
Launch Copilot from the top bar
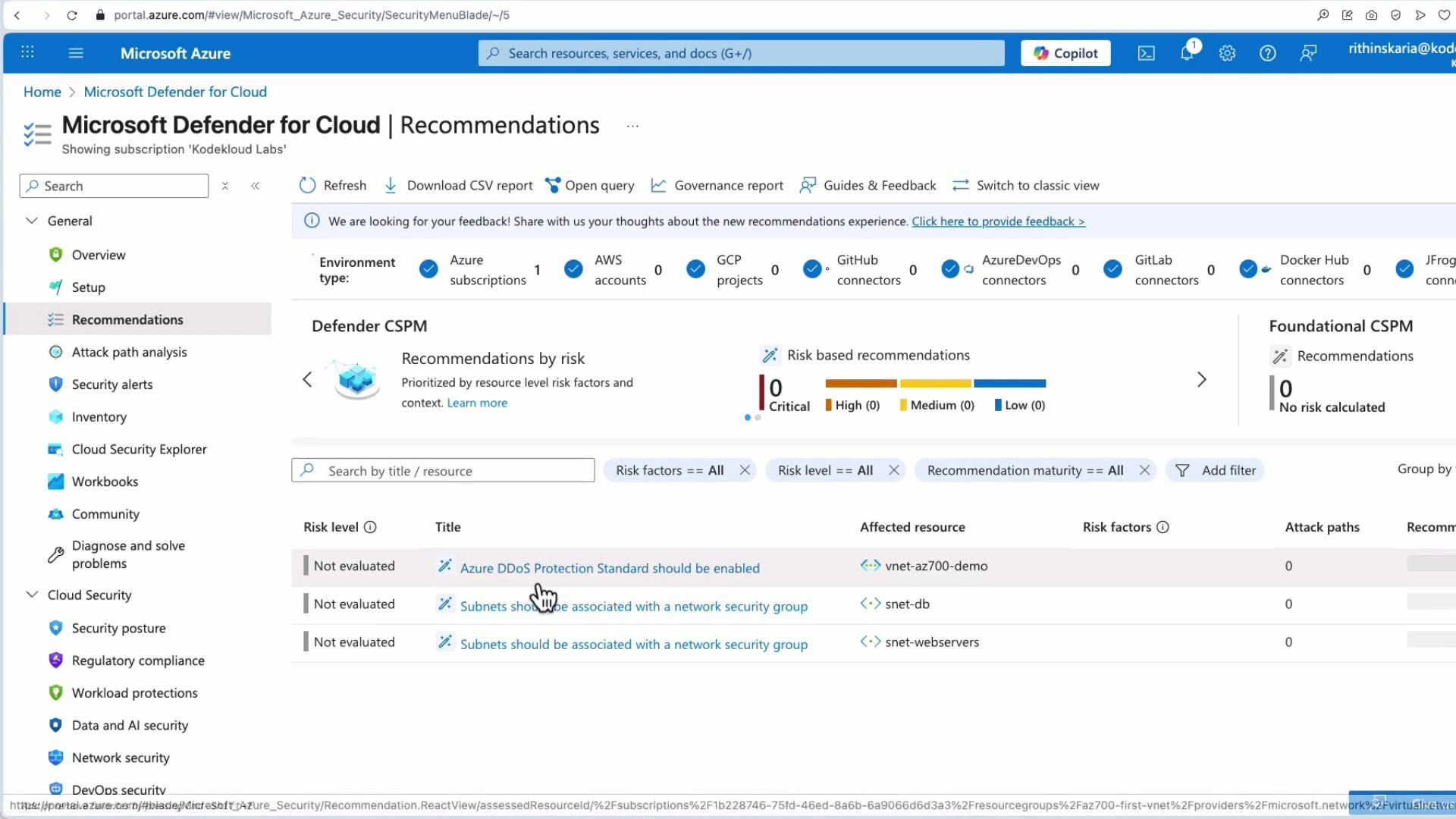[x=1065, y=53]
